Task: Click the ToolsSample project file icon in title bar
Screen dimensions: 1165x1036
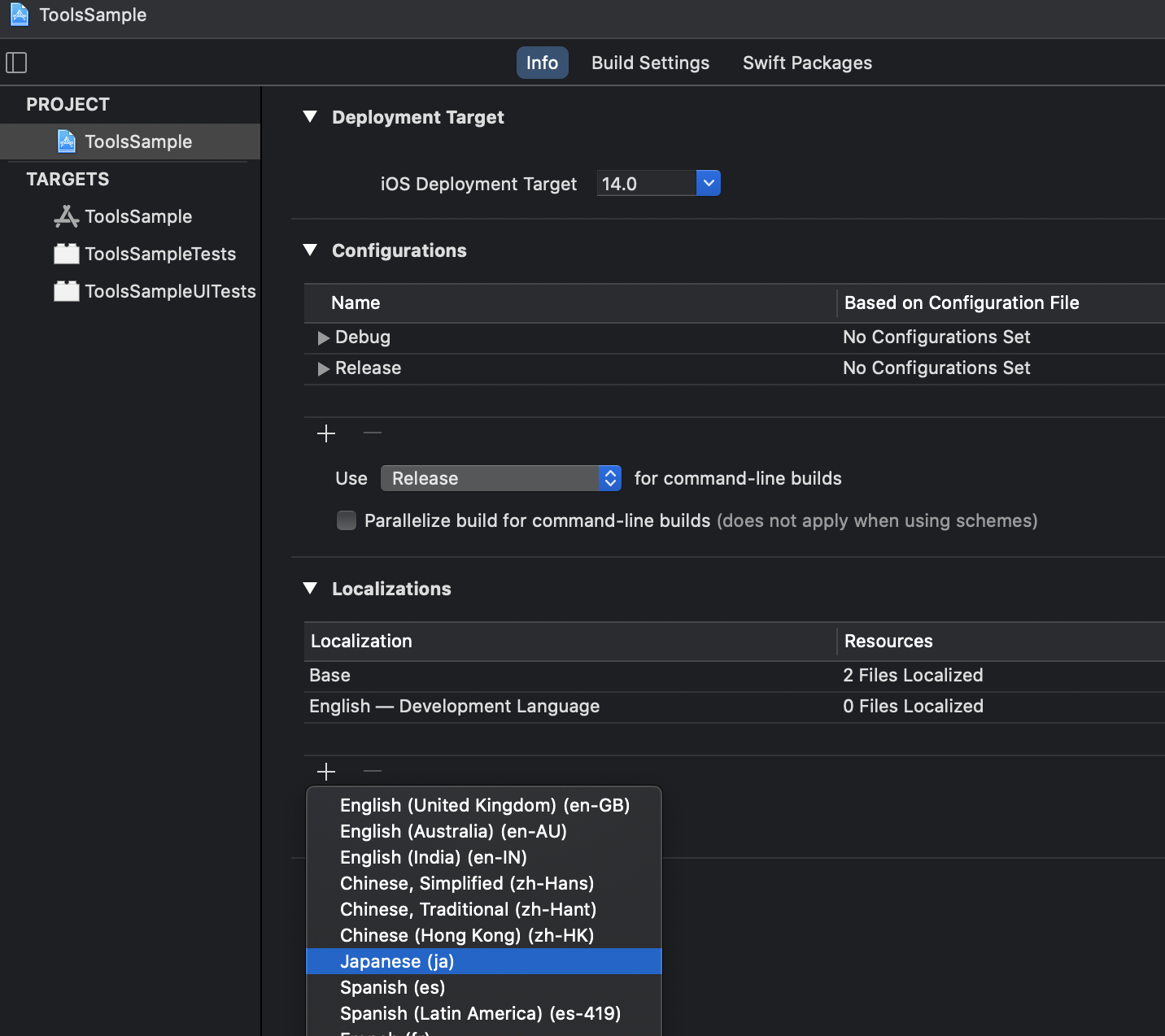Action: click(x=20, y=15)
